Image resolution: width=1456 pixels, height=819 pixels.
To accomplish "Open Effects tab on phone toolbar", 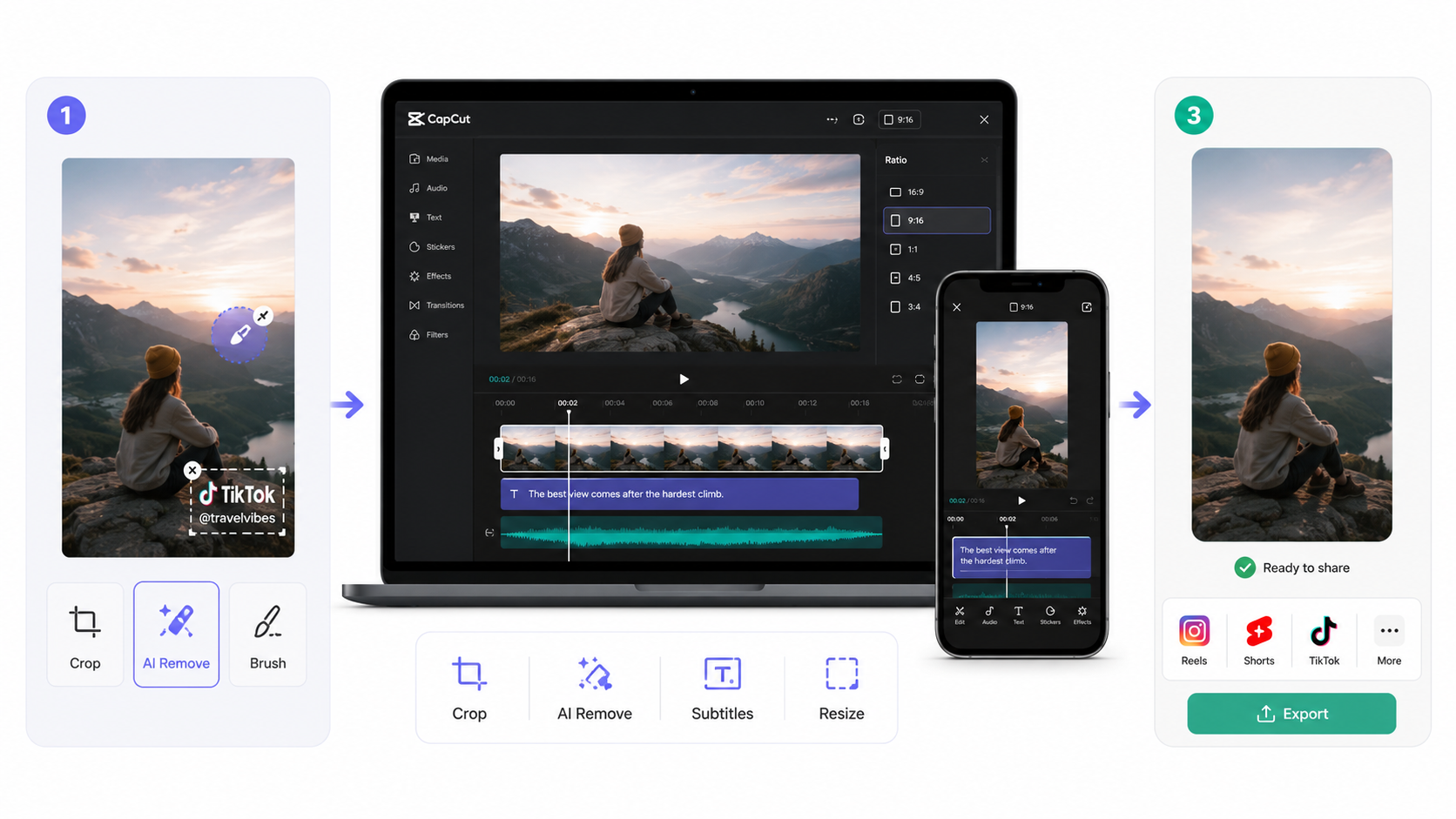I will [x=1082, y=615].
